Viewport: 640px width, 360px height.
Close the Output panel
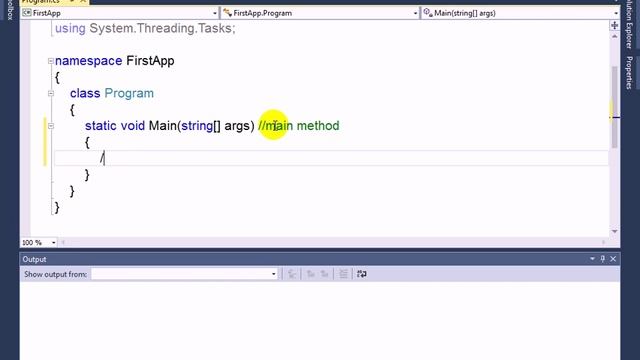(x=613, y=259)
